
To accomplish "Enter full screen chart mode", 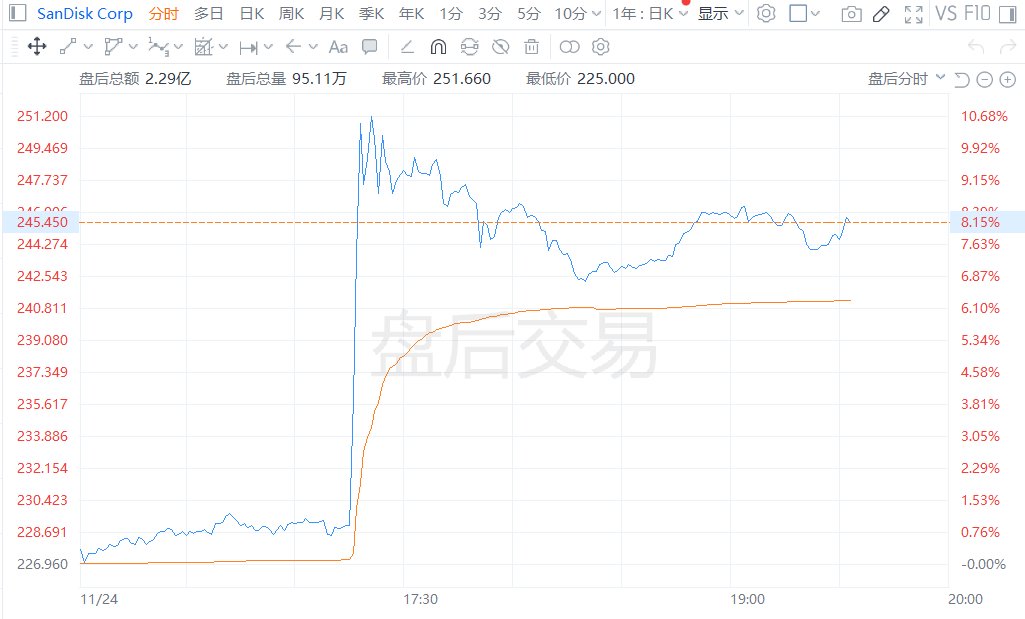I will point(913,14).
